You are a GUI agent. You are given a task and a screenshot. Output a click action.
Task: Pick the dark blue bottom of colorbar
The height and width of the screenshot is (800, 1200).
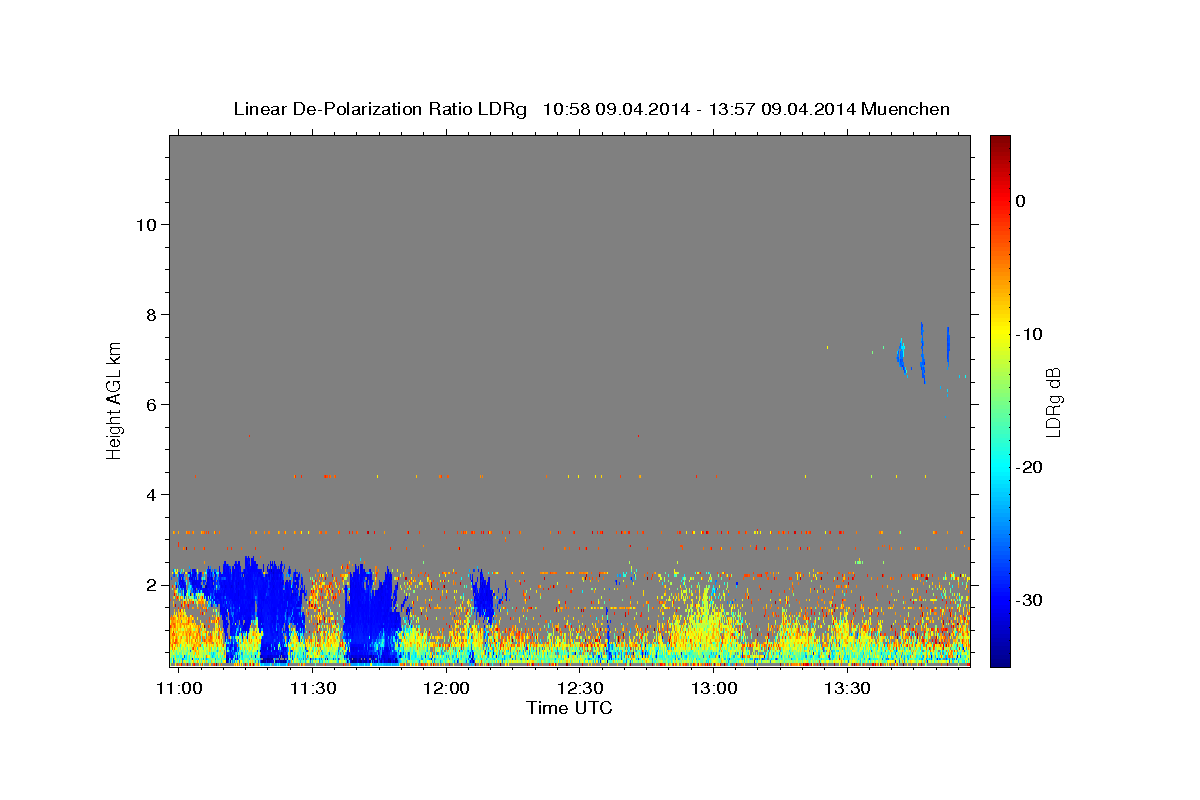(1000, 658)
